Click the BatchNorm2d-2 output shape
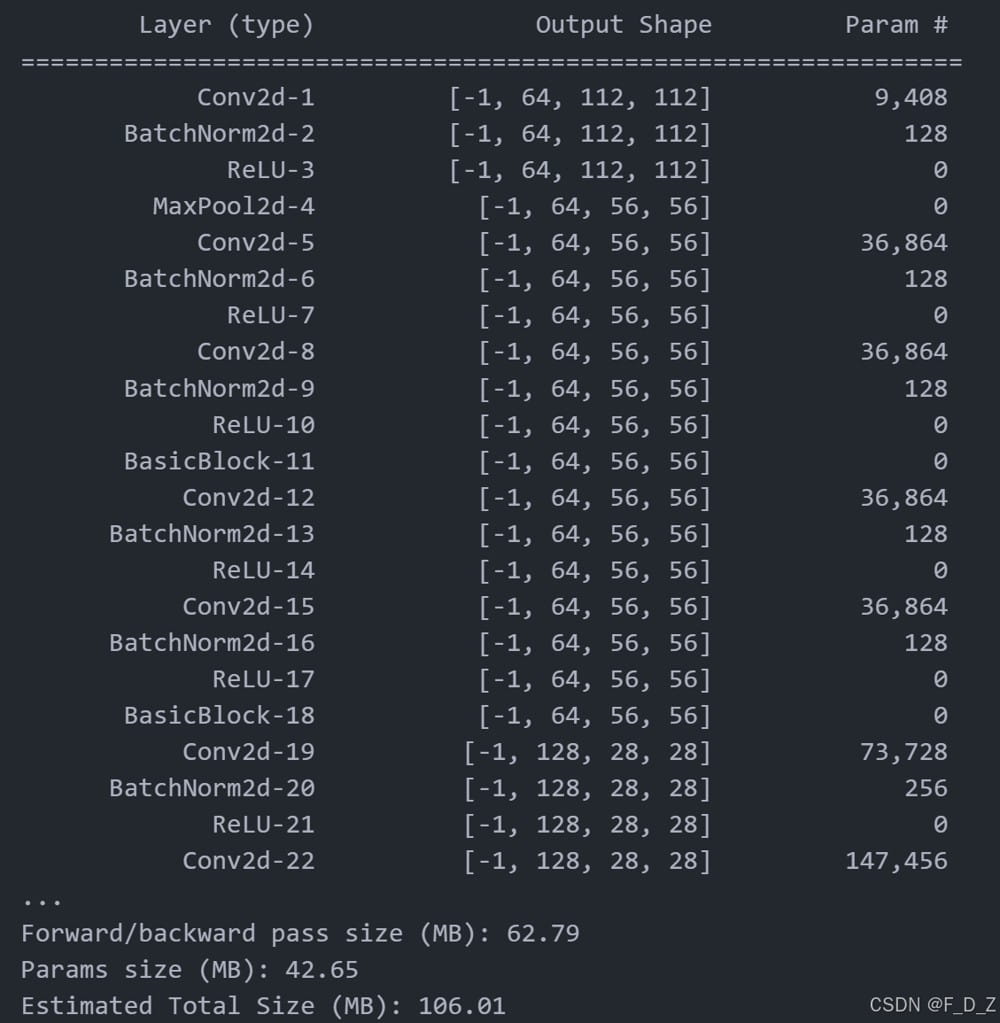The image size is (1000, 1023). [x=579, y=134]
